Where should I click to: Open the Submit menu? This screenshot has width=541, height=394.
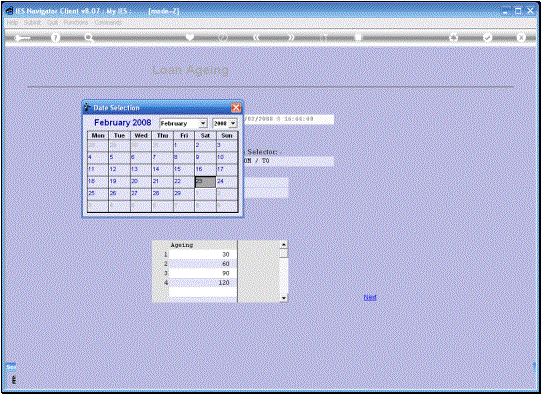tap(32, 22)
